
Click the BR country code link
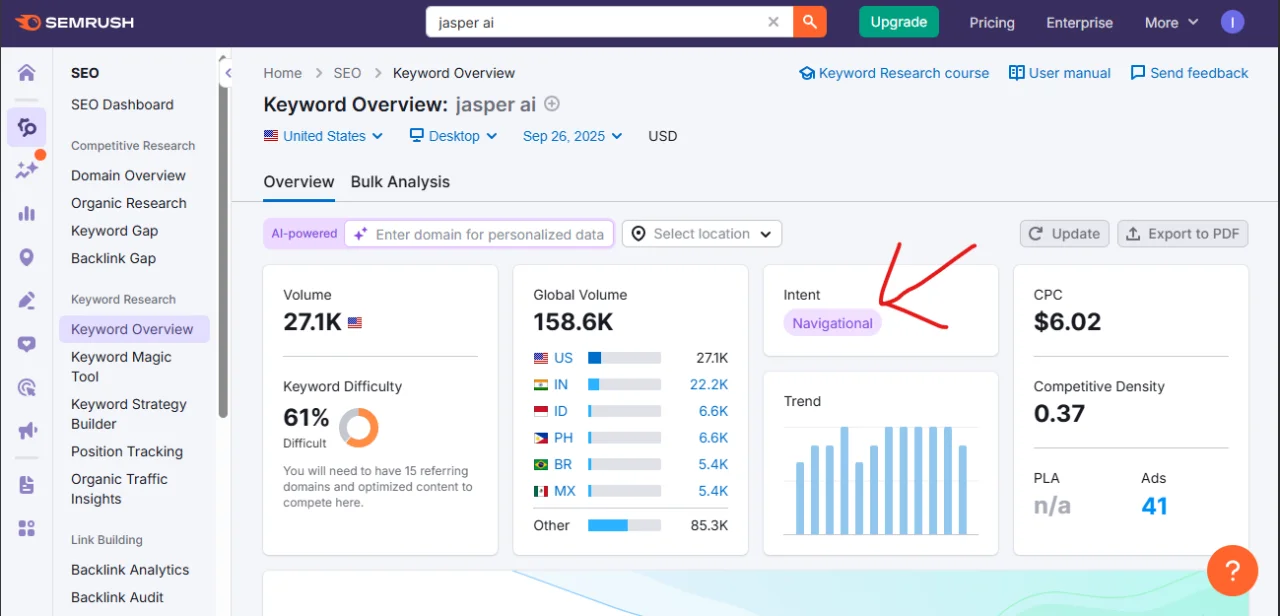tap(563, 465)
